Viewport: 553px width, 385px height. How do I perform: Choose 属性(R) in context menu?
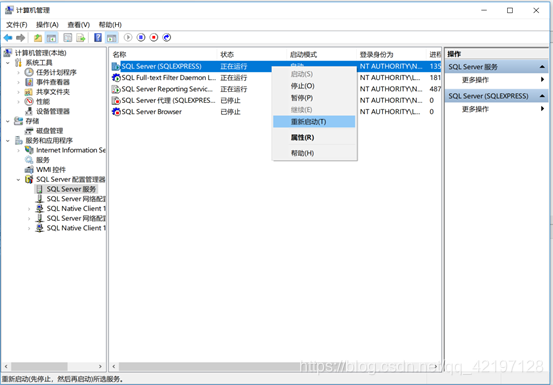coord(315,138)
